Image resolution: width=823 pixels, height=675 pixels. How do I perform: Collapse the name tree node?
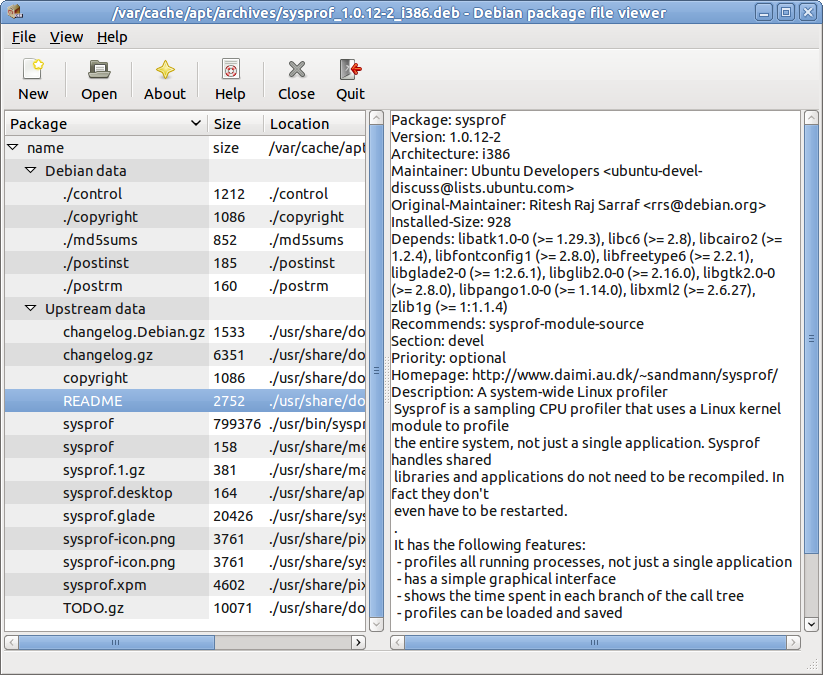13,146
